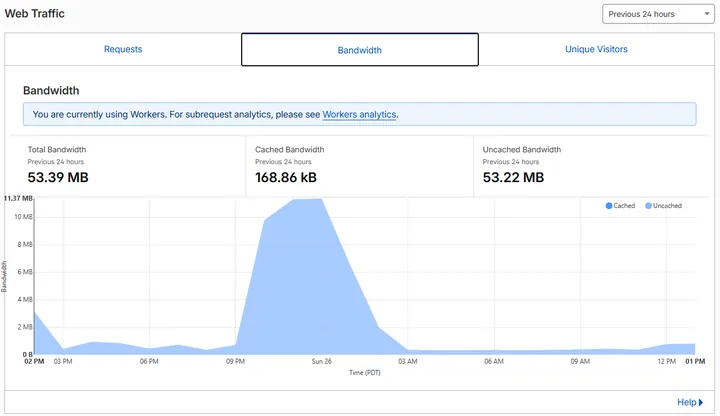Click the Uncached Bandwidth label
The height and width of the screenshot is (416, 720).
click(522, 149)
